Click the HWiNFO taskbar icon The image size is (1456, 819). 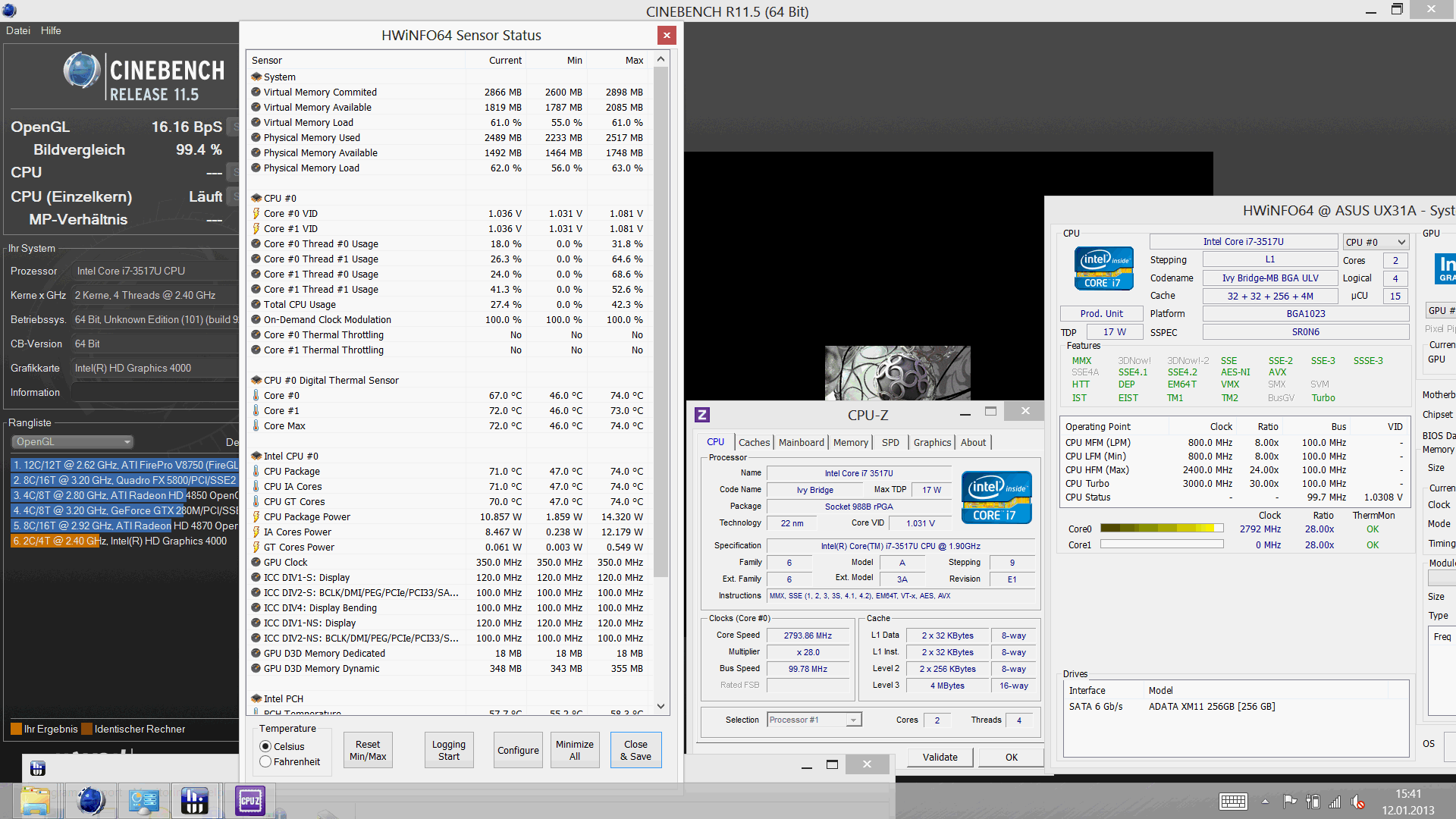pos(194,801)
